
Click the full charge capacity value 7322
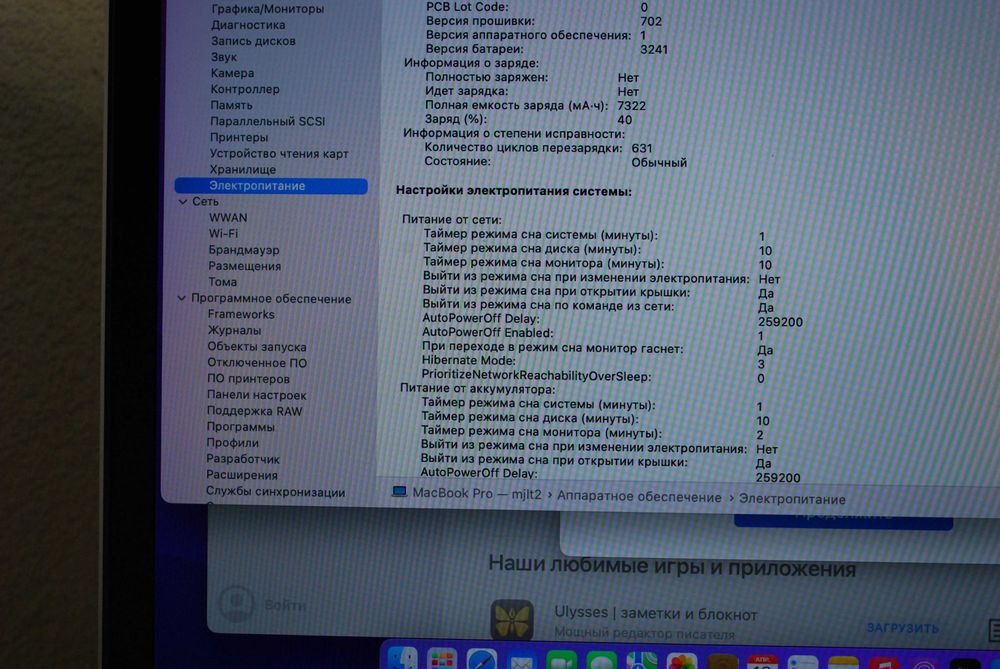point(631,106)
